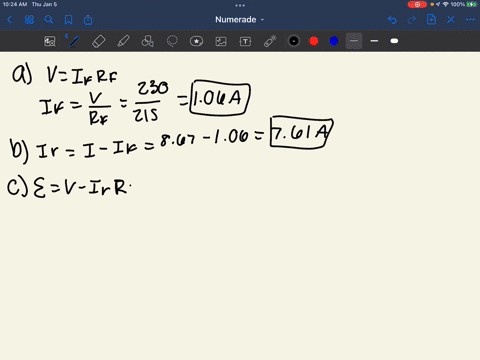
Task: Select the medium stroke width
Action: point(374,41)
